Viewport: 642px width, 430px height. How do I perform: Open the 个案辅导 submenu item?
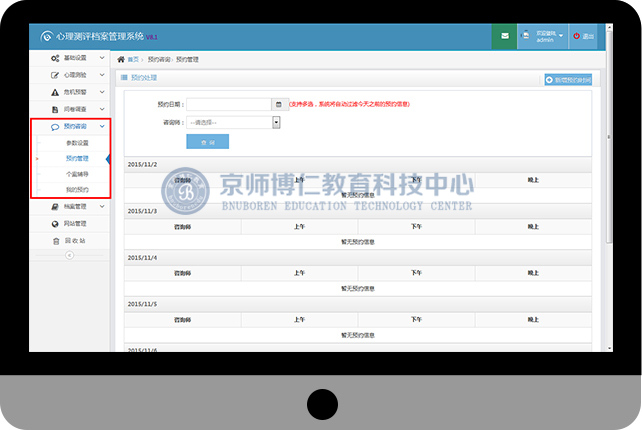[77, 174]
